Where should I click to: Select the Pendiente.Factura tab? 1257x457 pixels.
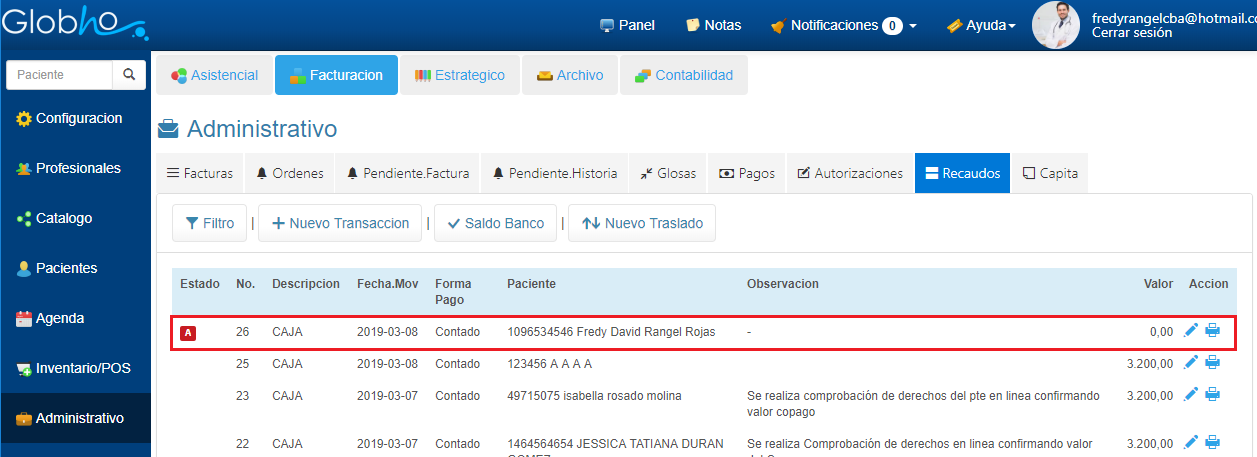point(407,173)
